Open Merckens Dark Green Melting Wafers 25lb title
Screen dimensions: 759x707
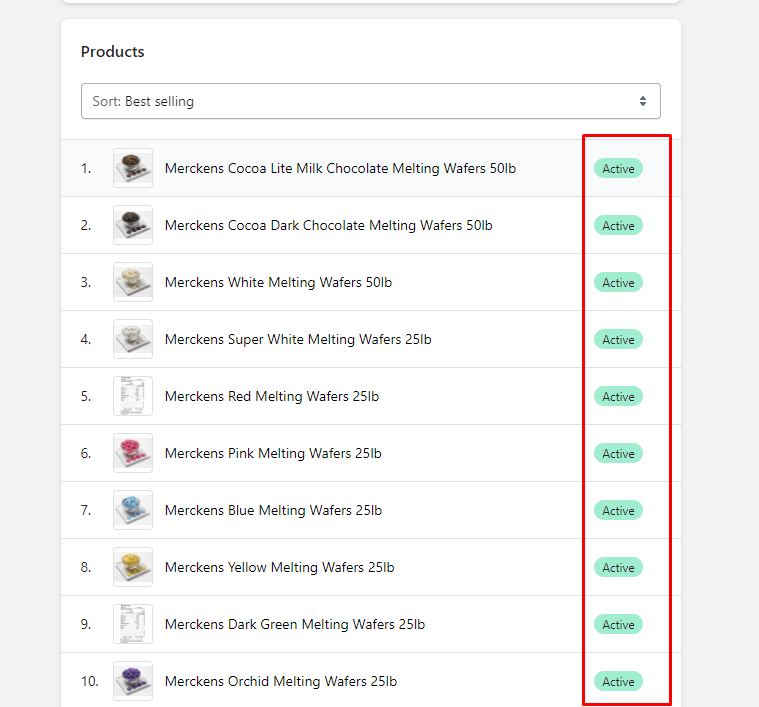(295, 625)
